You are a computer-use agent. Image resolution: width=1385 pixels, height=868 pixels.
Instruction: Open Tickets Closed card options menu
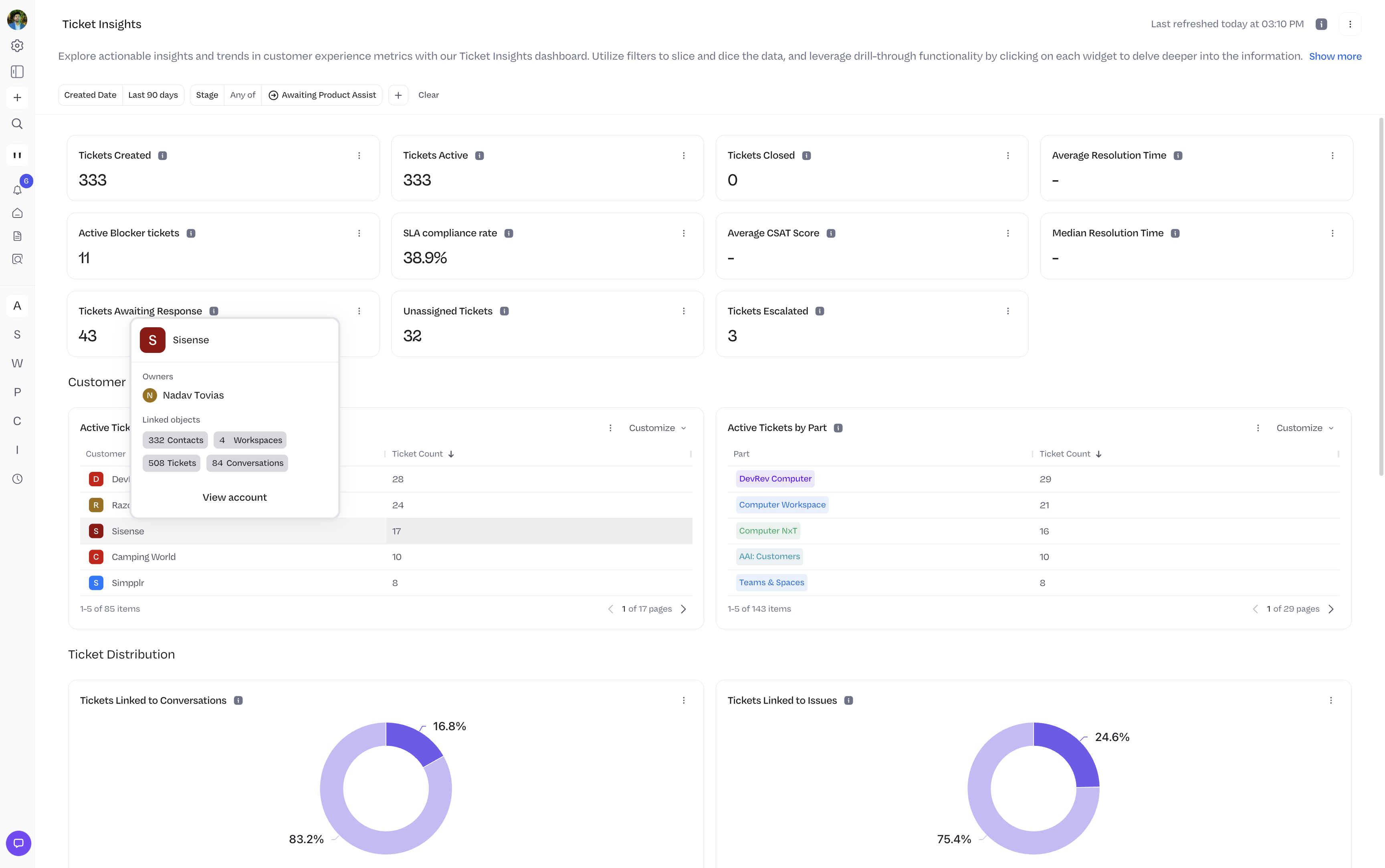click(x=1008, y=155)
